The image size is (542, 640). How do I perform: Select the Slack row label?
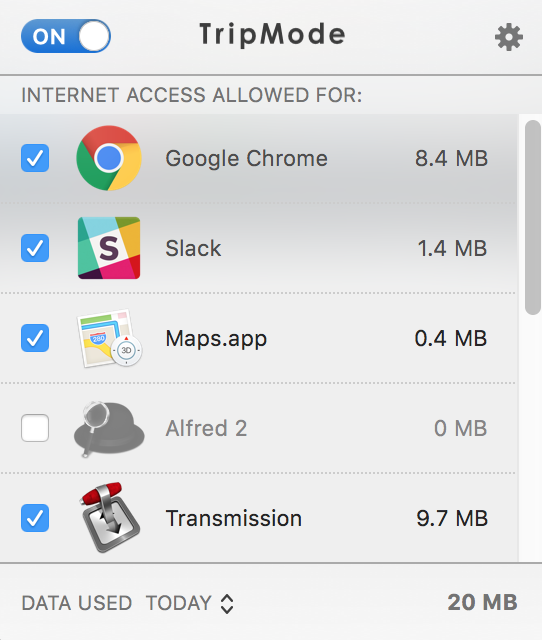click(193, 248)
